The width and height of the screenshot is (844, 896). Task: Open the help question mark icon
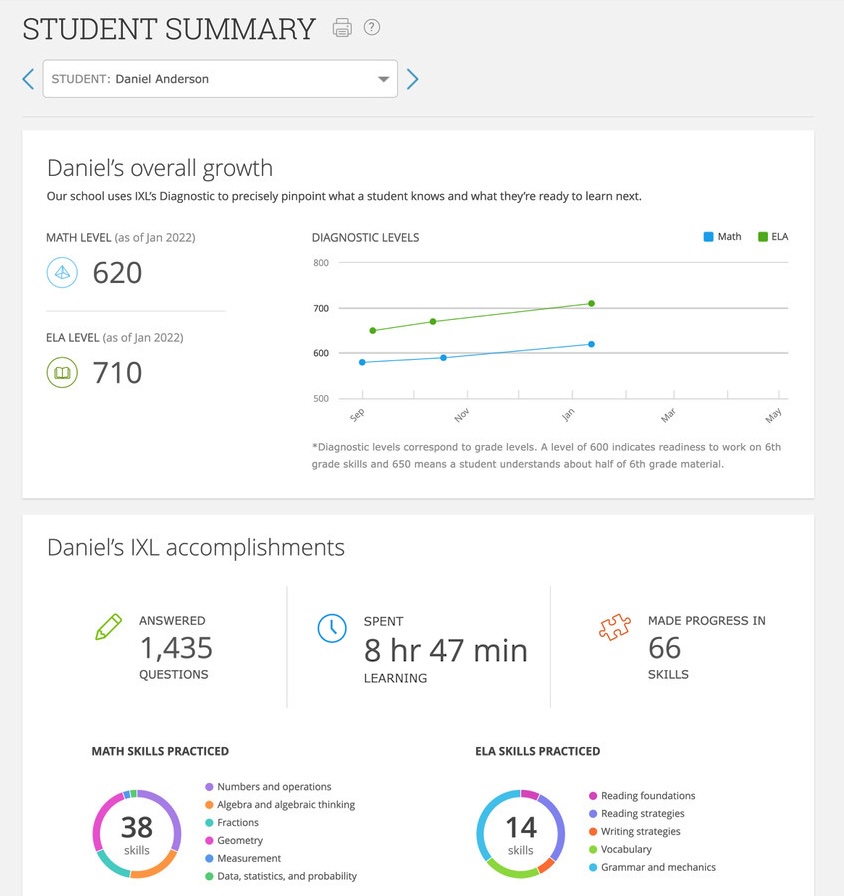coord(372,27)
